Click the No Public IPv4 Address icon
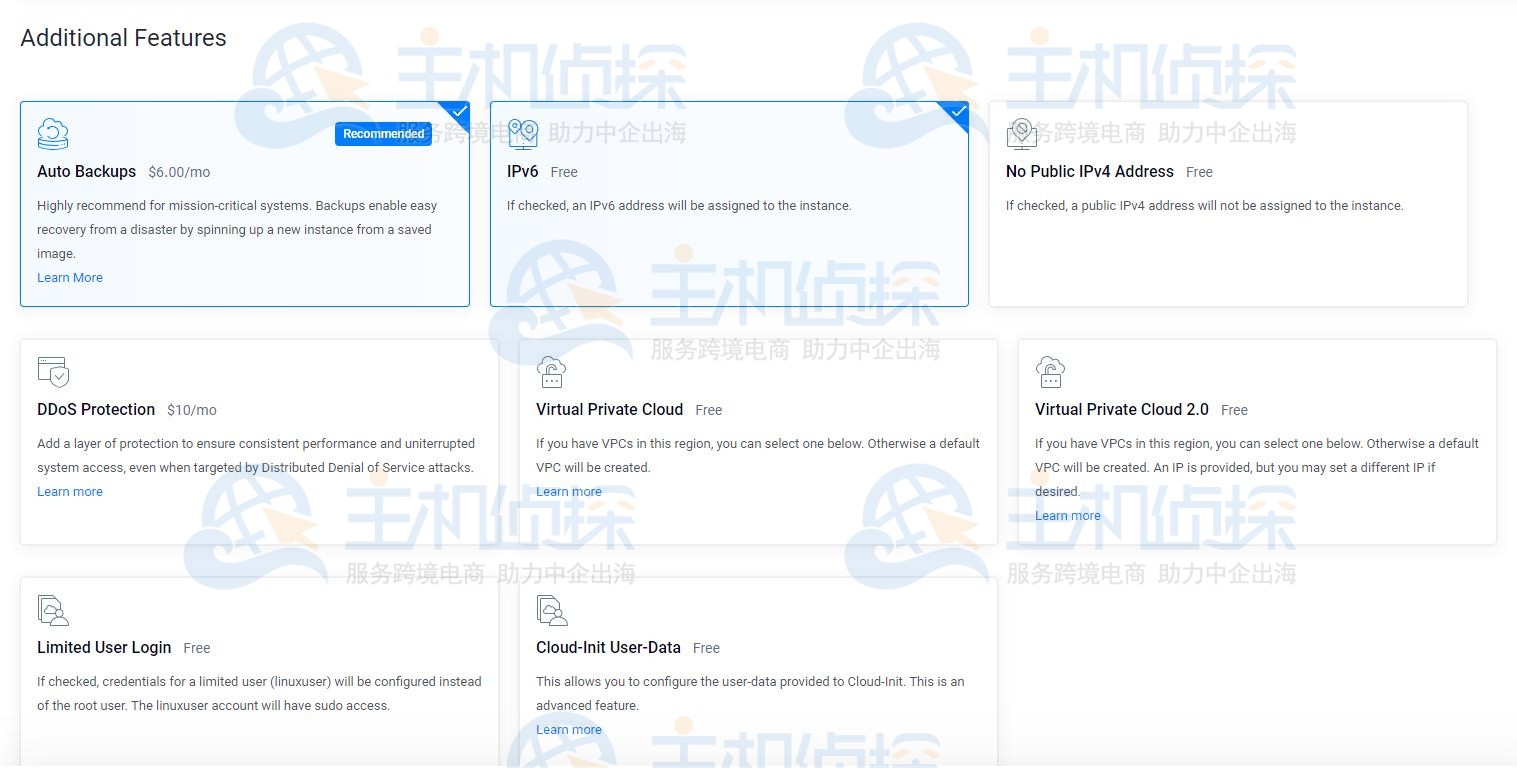 click(x=1020, y=133)
